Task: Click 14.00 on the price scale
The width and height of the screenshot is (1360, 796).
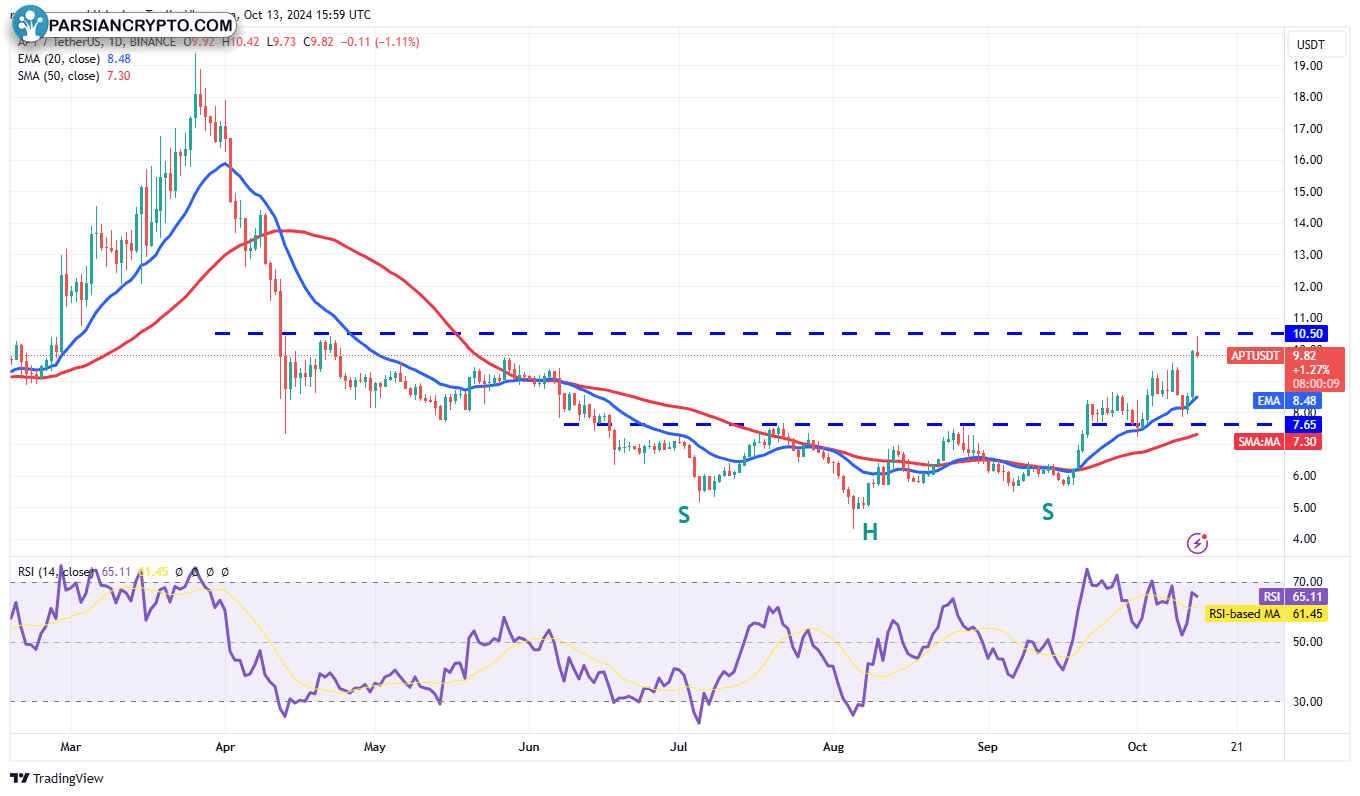Action: 1308,223
